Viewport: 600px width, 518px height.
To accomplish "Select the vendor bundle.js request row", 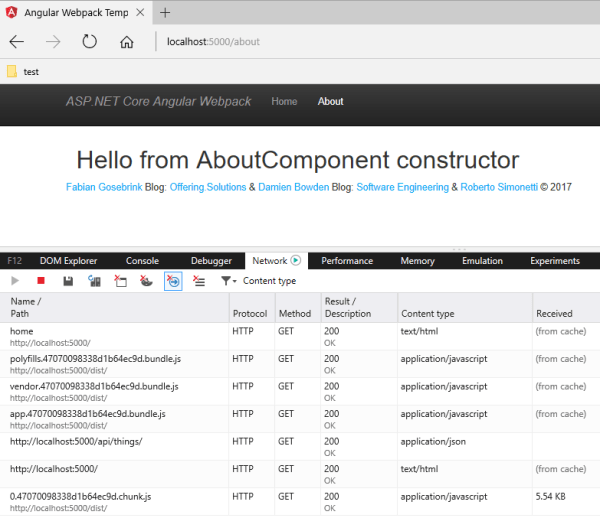I will [300, 392].
